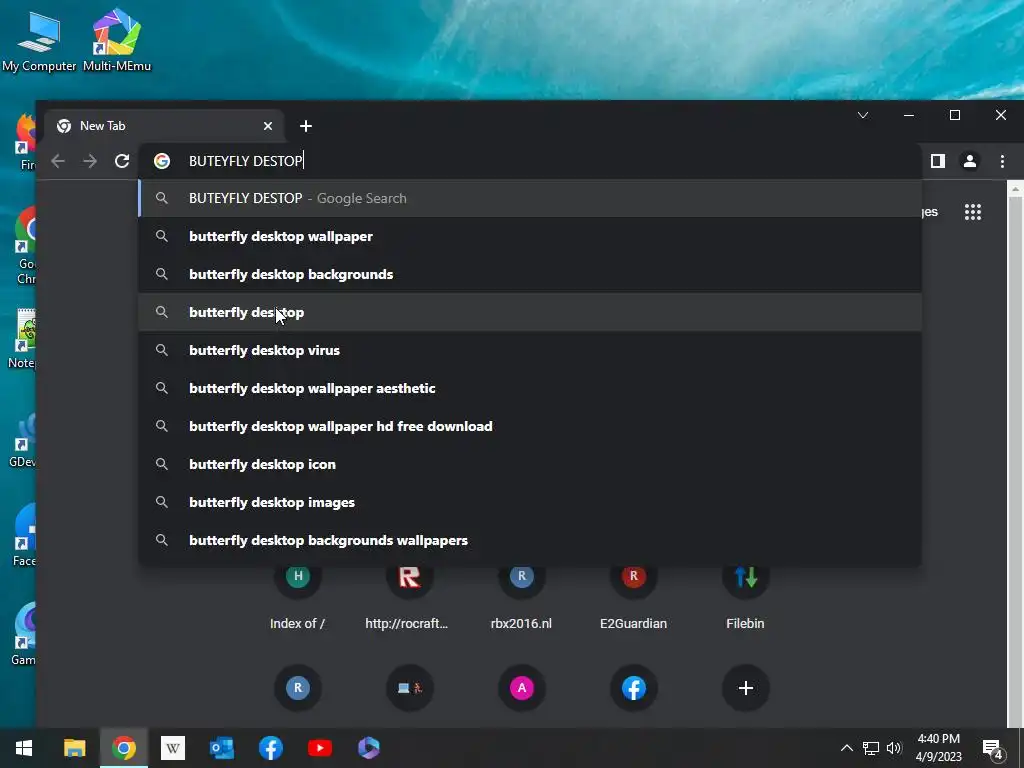Select the New Tab browser tab

[x=163, y=126]
